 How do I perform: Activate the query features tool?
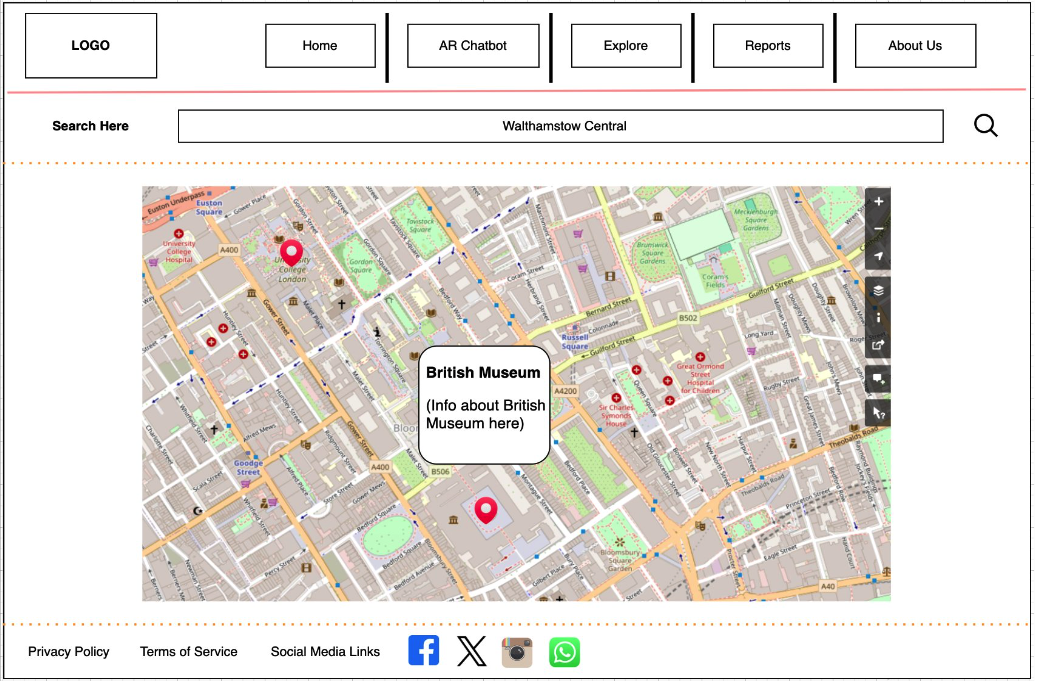tap(878, 413)
